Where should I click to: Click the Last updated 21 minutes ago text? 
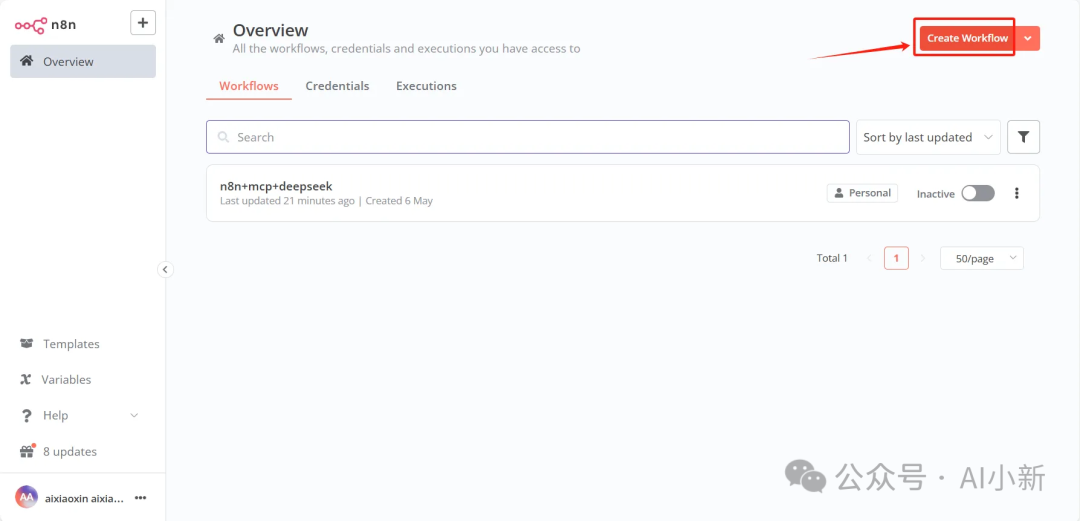pyautogui.click(x=287, y=201)
